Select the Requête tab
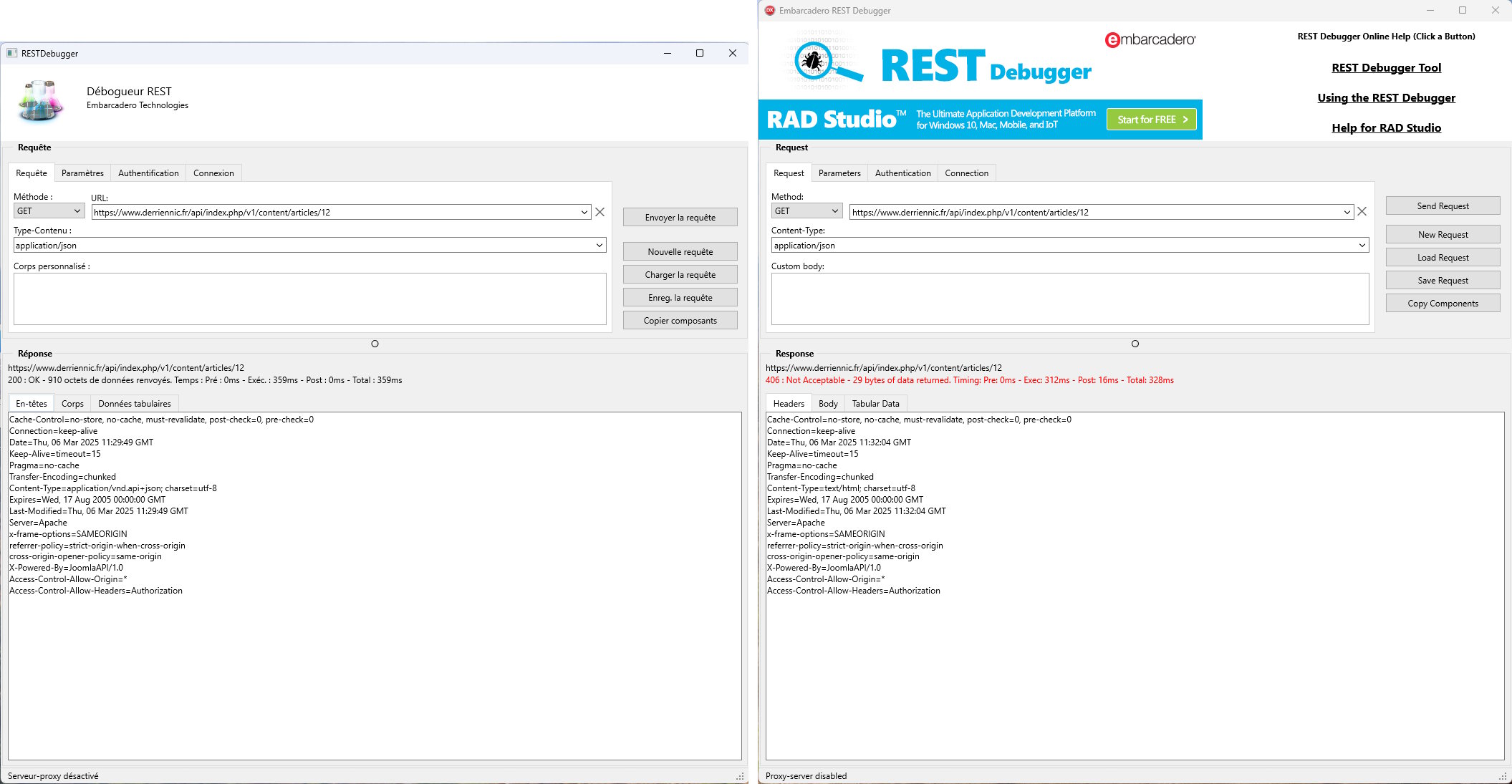This screenshot has height=784, width=1512. click(x=32, y=173)
